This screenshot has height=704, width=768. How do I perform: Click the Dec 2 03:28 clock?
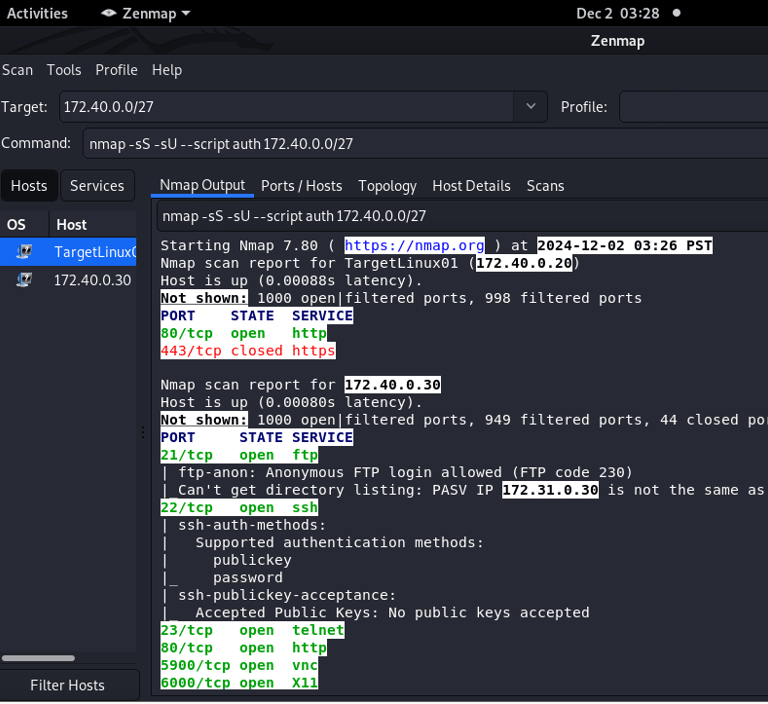(618, 13)
